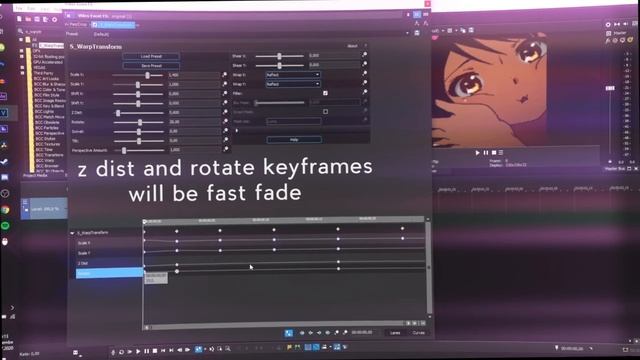Click the Open folder toolbar icon

(x=28, y=19)
